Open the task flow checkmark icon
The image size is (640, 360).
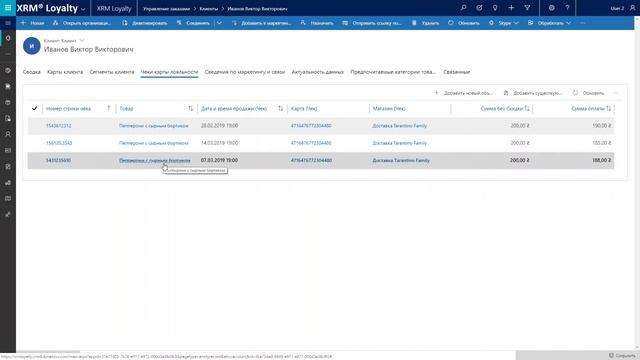(479, 8)
